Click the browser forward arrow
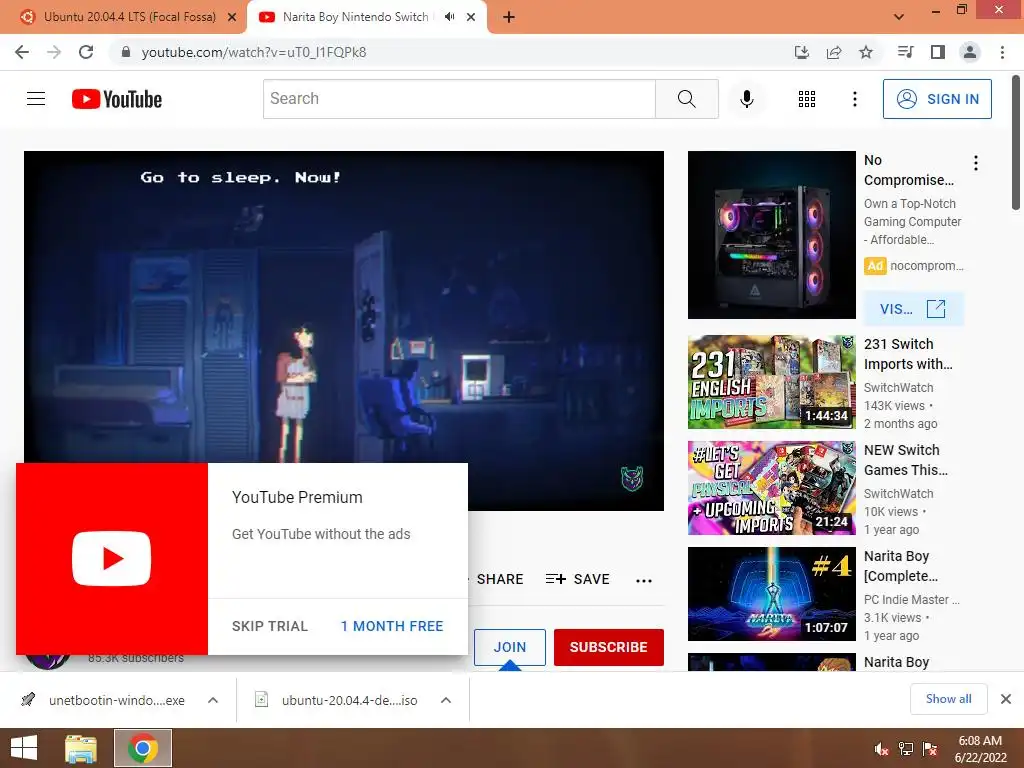The width and height of the screenshot is (1024, 768). click(x=54, y=52)
